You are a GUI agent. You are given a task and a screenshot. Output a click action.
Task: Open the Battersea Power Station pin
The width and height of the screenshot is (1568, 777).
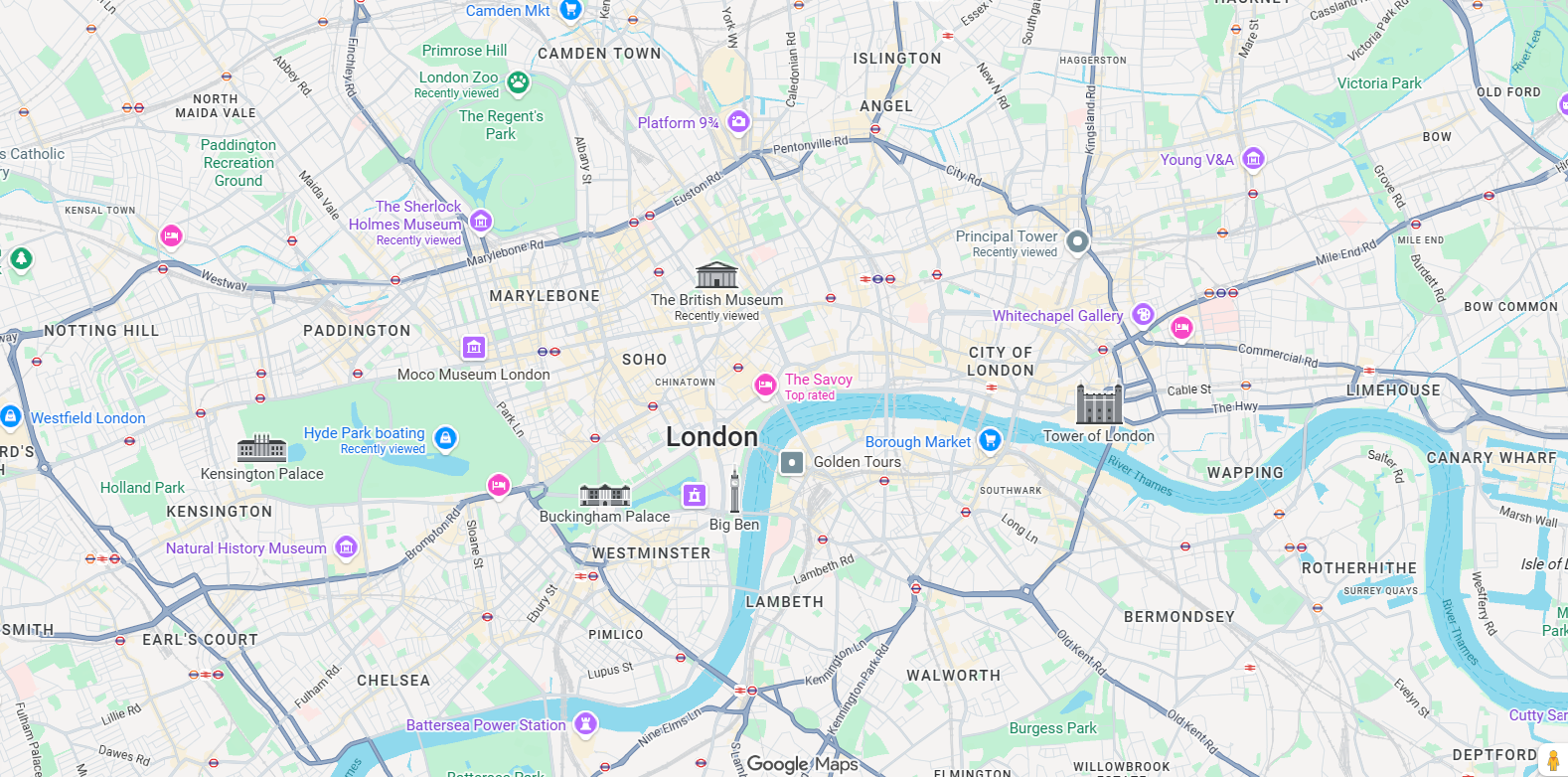[586, 723]
